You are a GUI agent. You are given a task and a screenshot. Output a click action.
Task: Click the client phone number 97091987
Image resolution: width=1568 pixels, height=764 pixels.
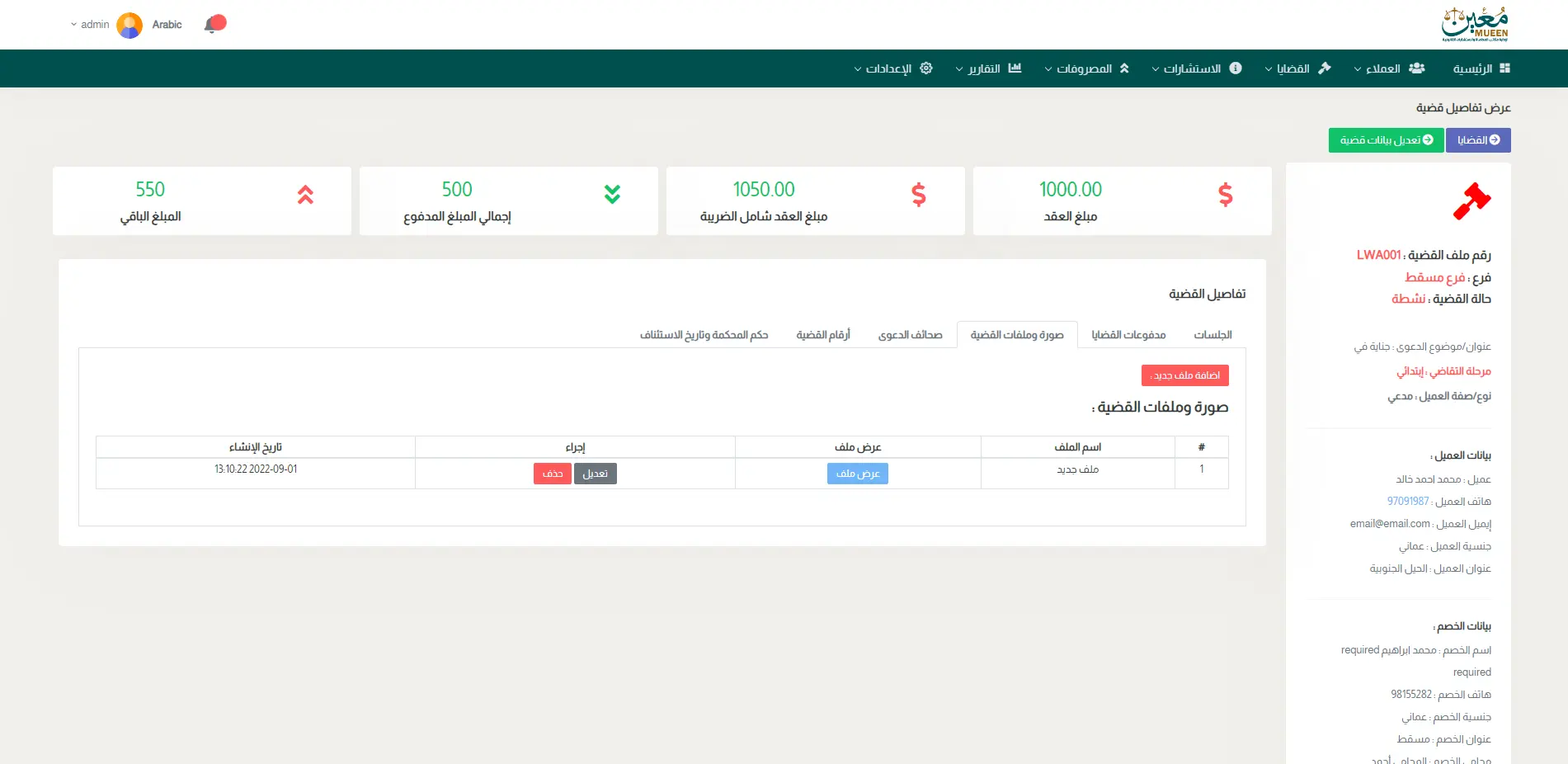(1407, 502)
